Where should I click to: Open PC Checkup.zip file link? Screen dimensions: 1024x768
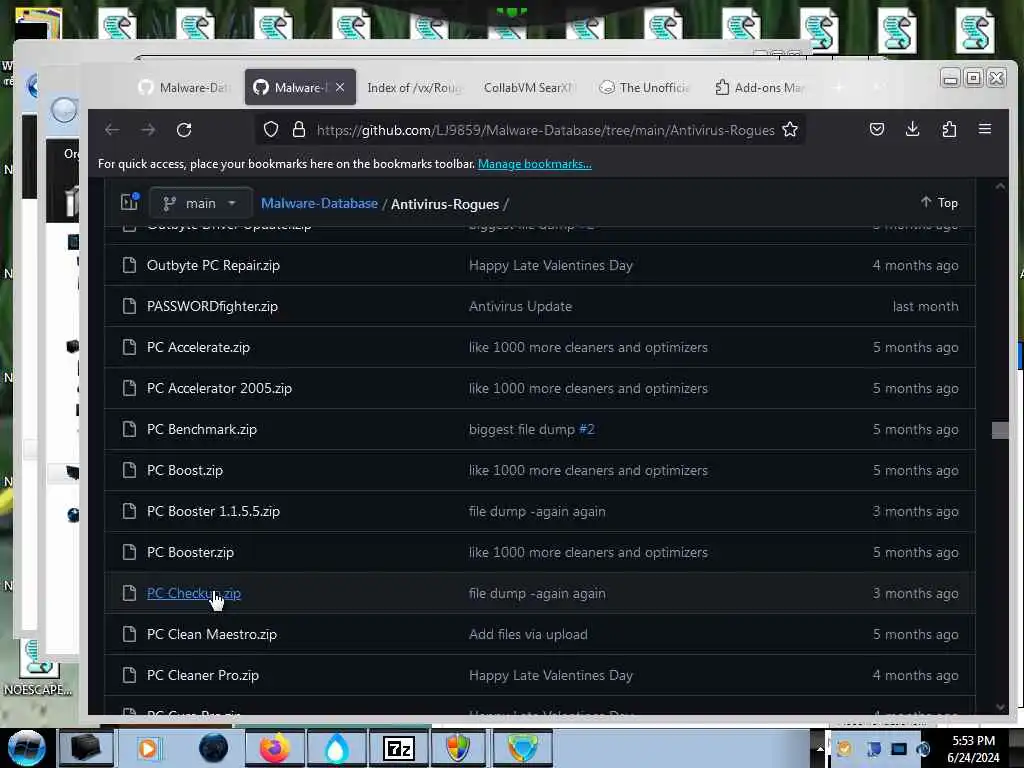pyautogui.click(x=193, y=593)
